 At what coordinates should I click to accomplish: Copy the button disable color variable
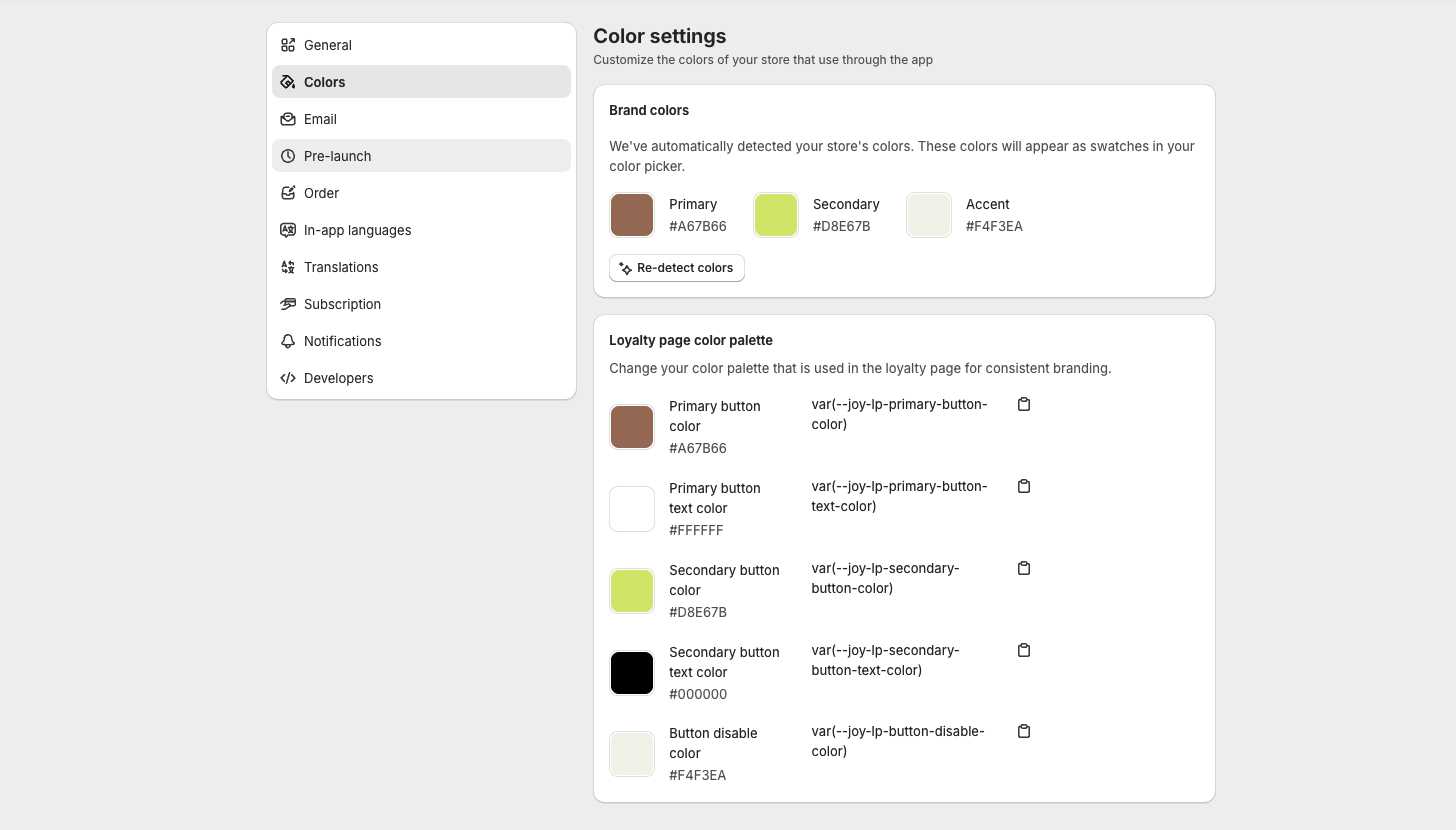point(1023,731)
